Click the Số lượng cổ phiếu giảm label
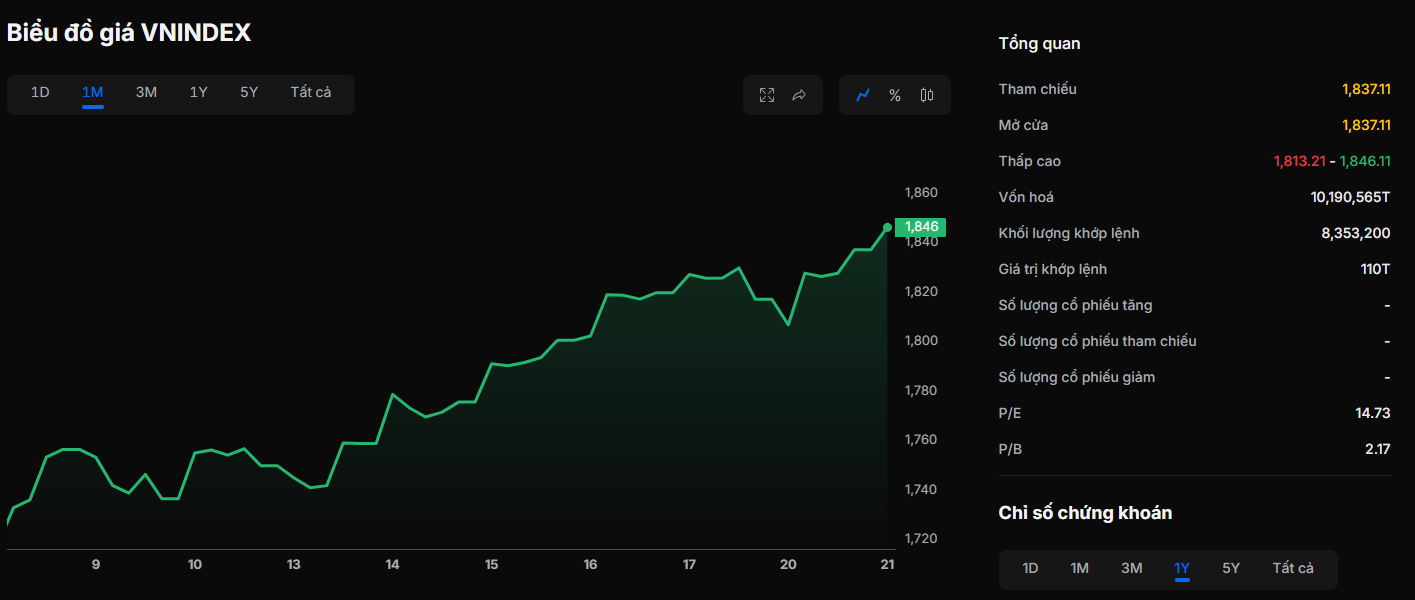This screenshot has height=600, width=1415. pyautogui.click(x=1076, y=377)
